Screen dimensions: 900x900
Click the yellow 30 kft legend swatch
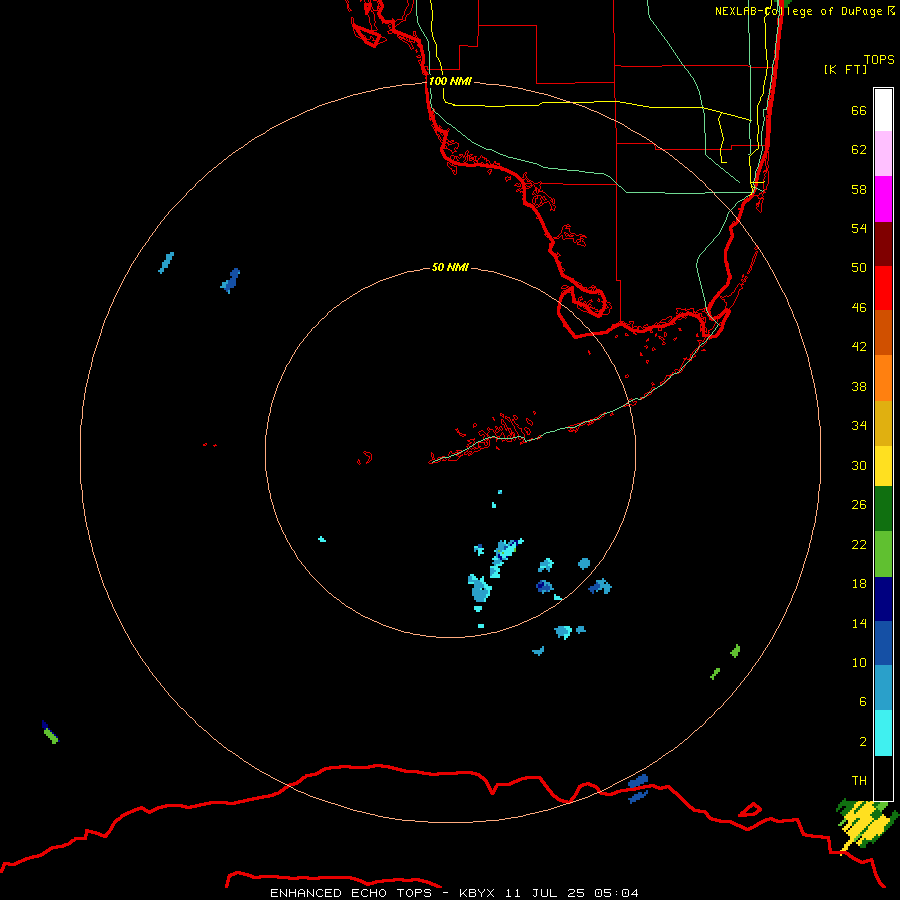(x=883, y=466)
